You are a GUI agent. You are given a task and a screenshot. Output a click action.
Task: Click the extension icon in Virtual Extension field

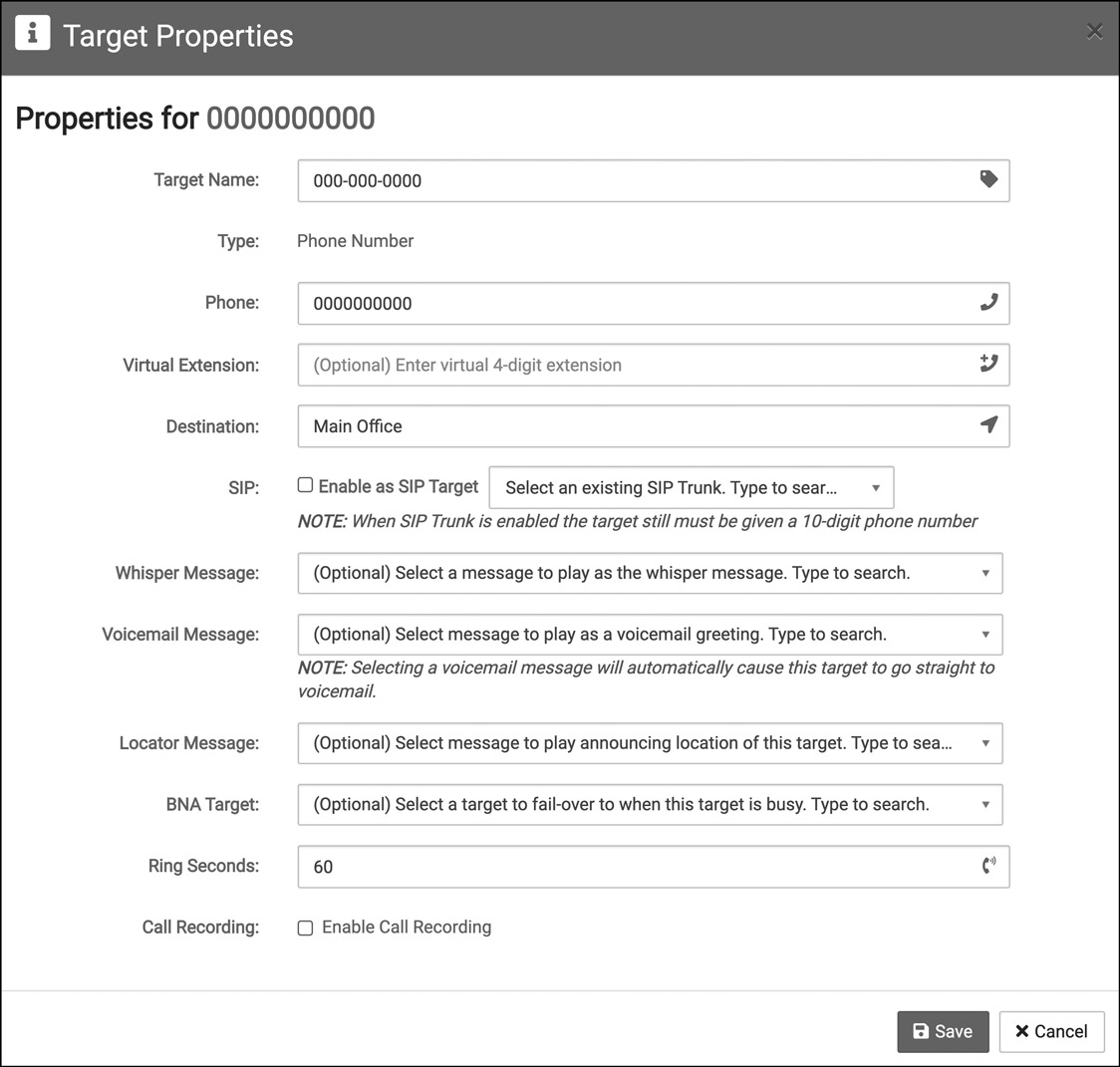point(989,365)
